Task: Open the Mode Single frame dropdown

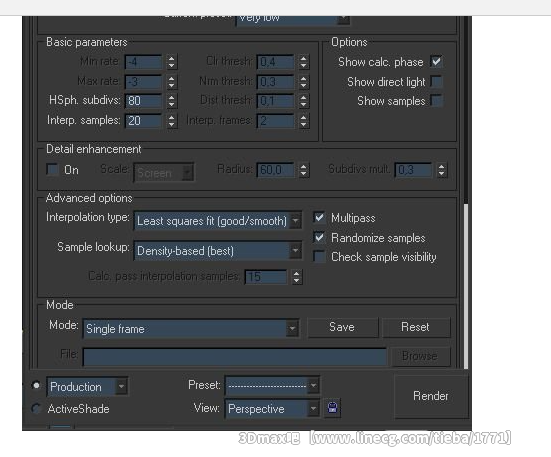Action: tap(191, 329)
